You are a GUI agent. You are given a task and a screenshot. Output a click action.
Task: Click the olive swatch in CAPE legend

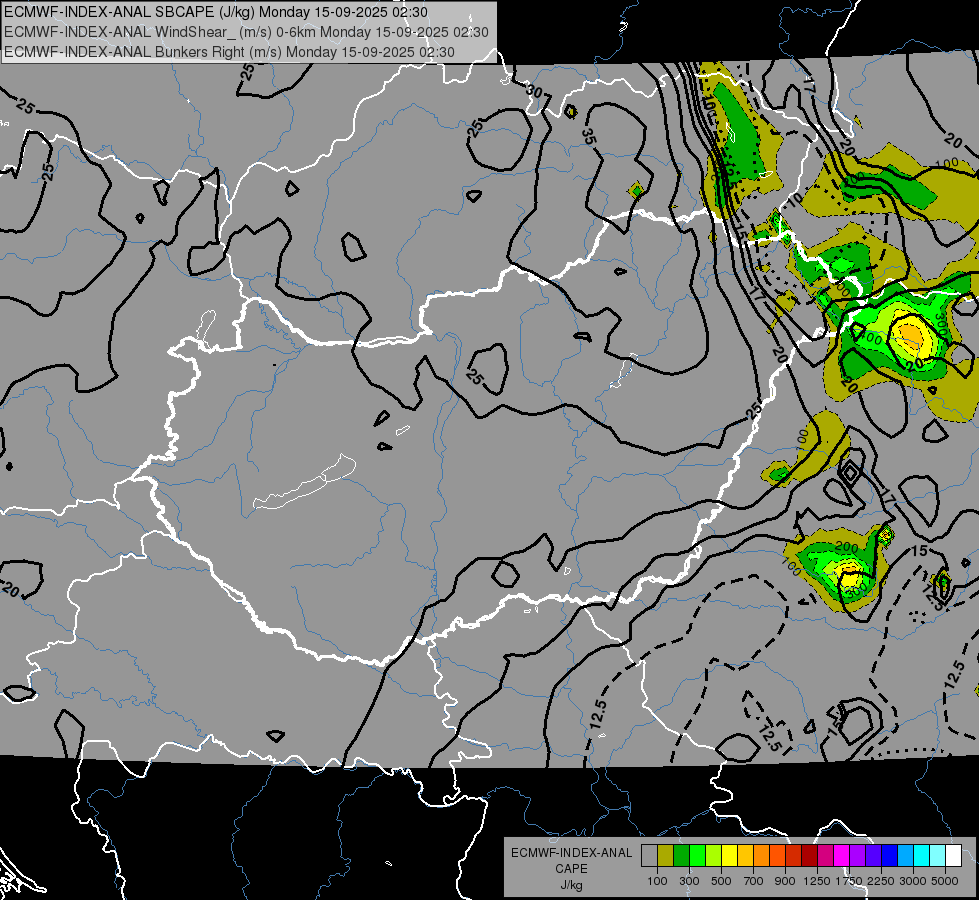(x=666, y=856)
